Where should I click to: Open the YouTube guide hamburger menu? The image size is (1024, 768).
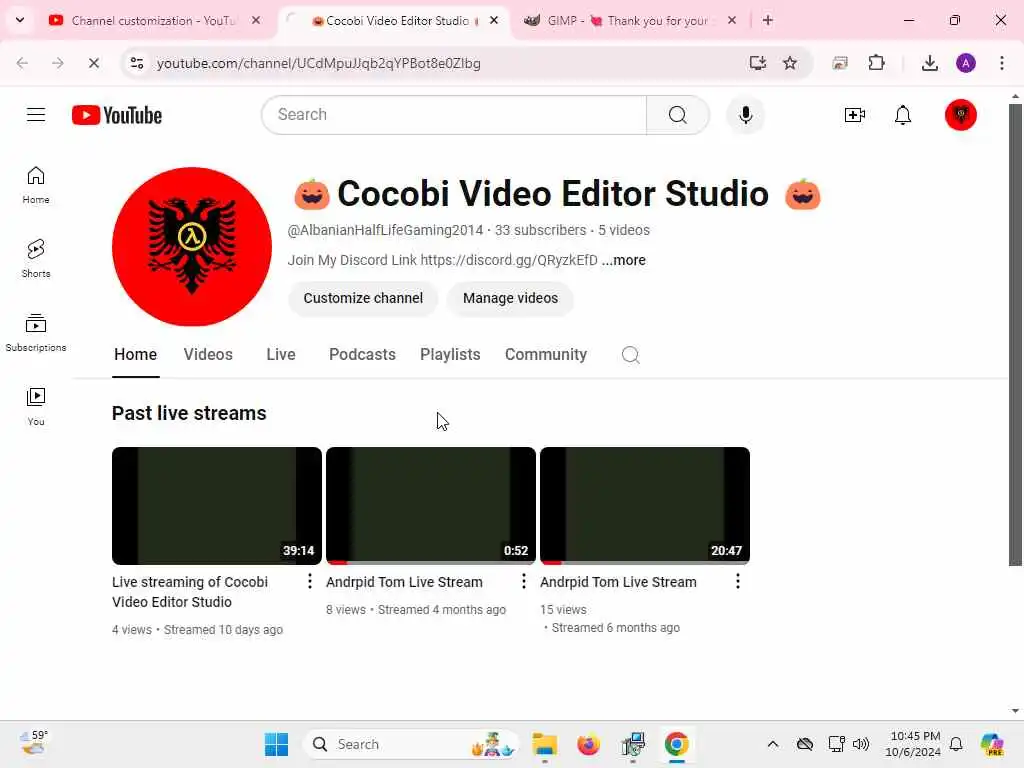tap(36, 115)
